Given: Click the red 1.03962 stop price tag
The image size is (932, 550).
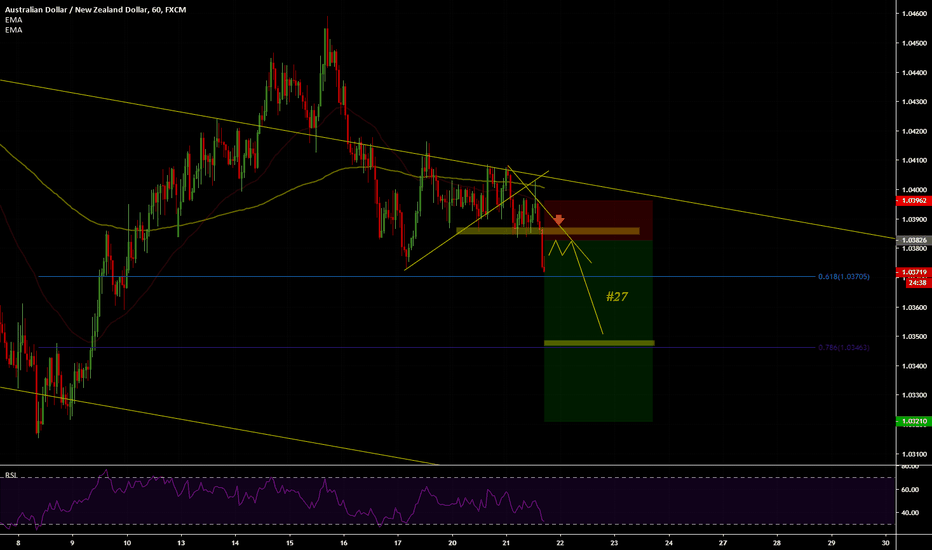Looking at the screenshot, I should 916,201.
